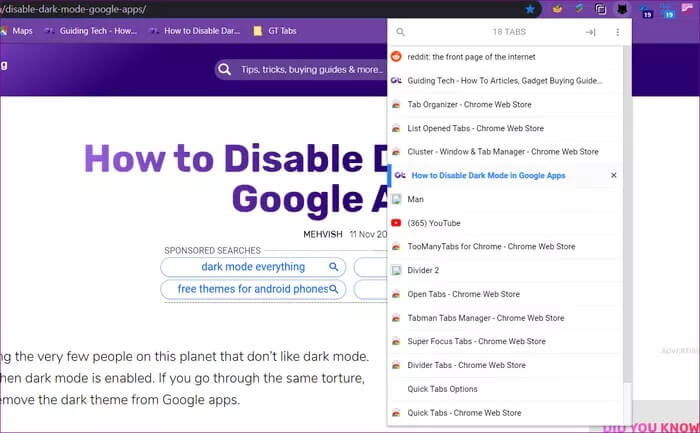Open the Guiding Tech - How... bookmark
The width and height of the screenshot is (700, 433).
click(x=91, y=31)
